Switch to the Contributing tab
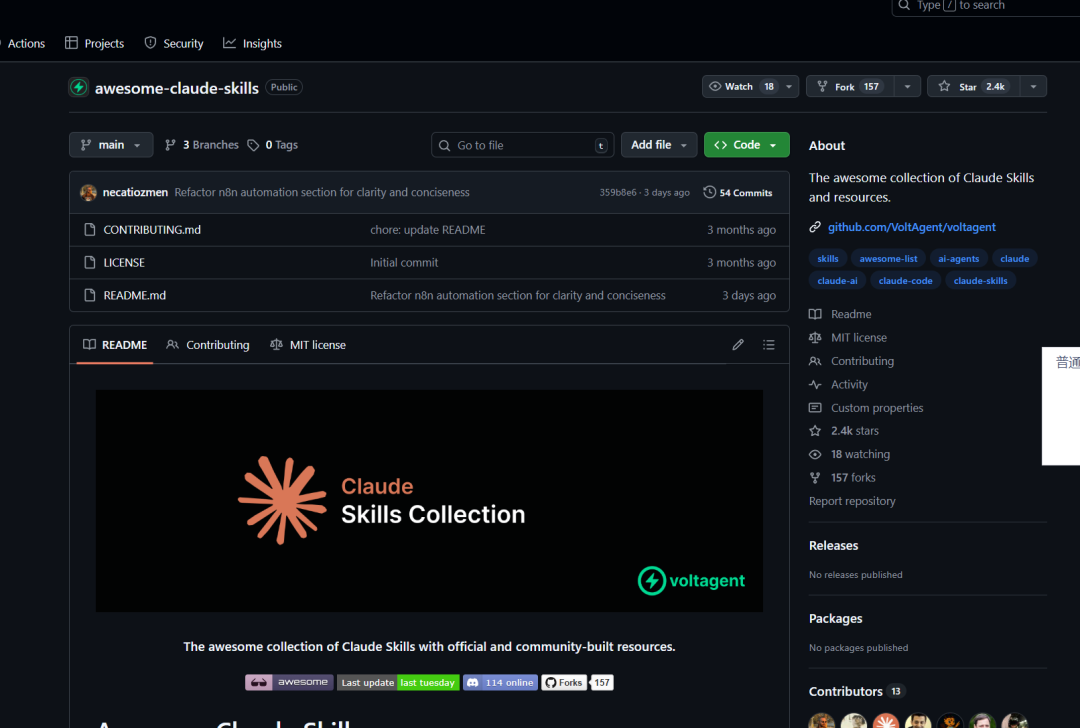1080x728 pixels. pos(208,345)
